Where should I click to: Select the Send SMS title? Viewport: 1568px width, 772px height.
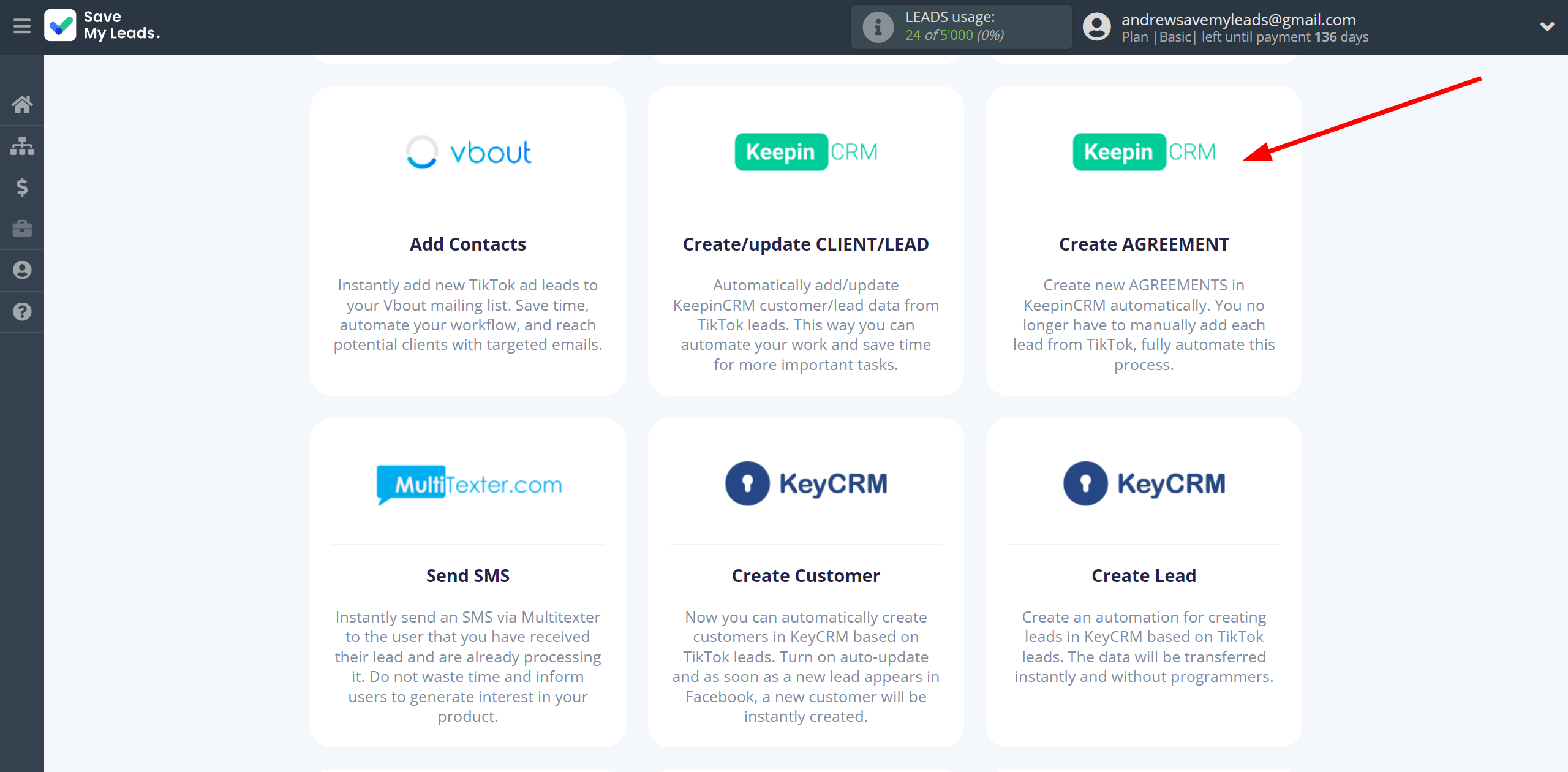[468, 576]
